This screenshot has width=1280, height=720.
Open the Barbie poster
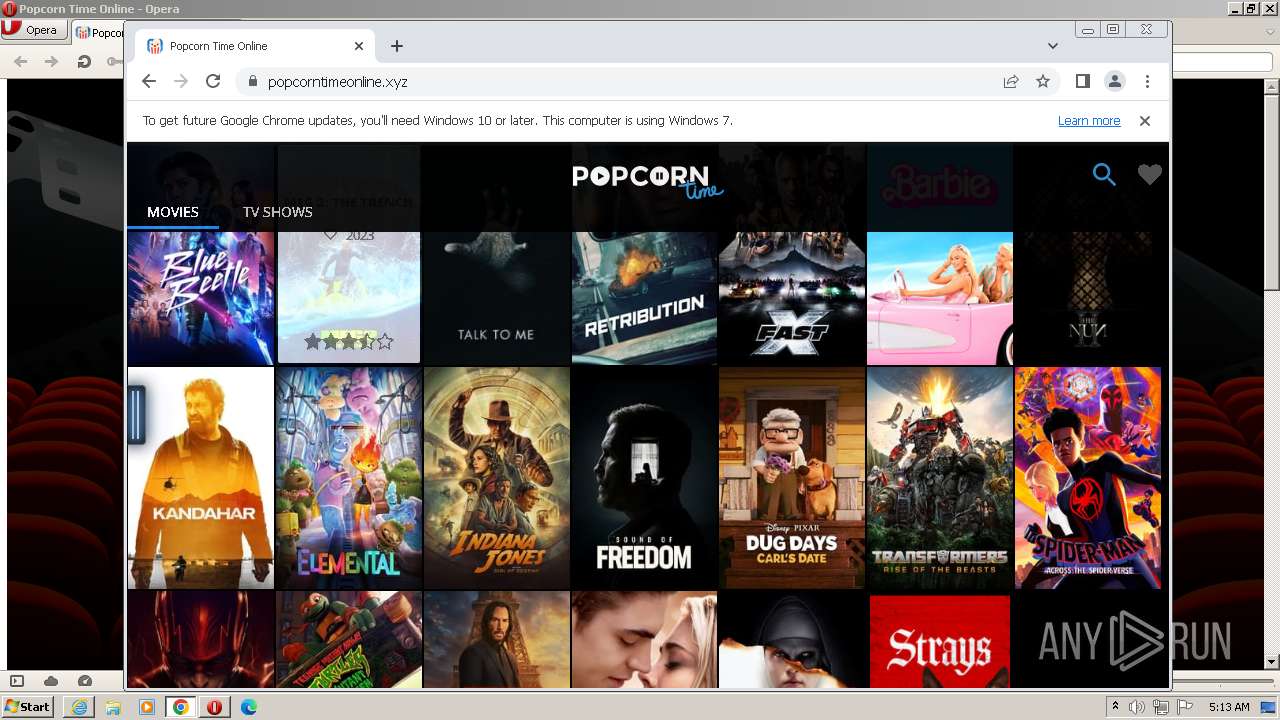(940, 298)
